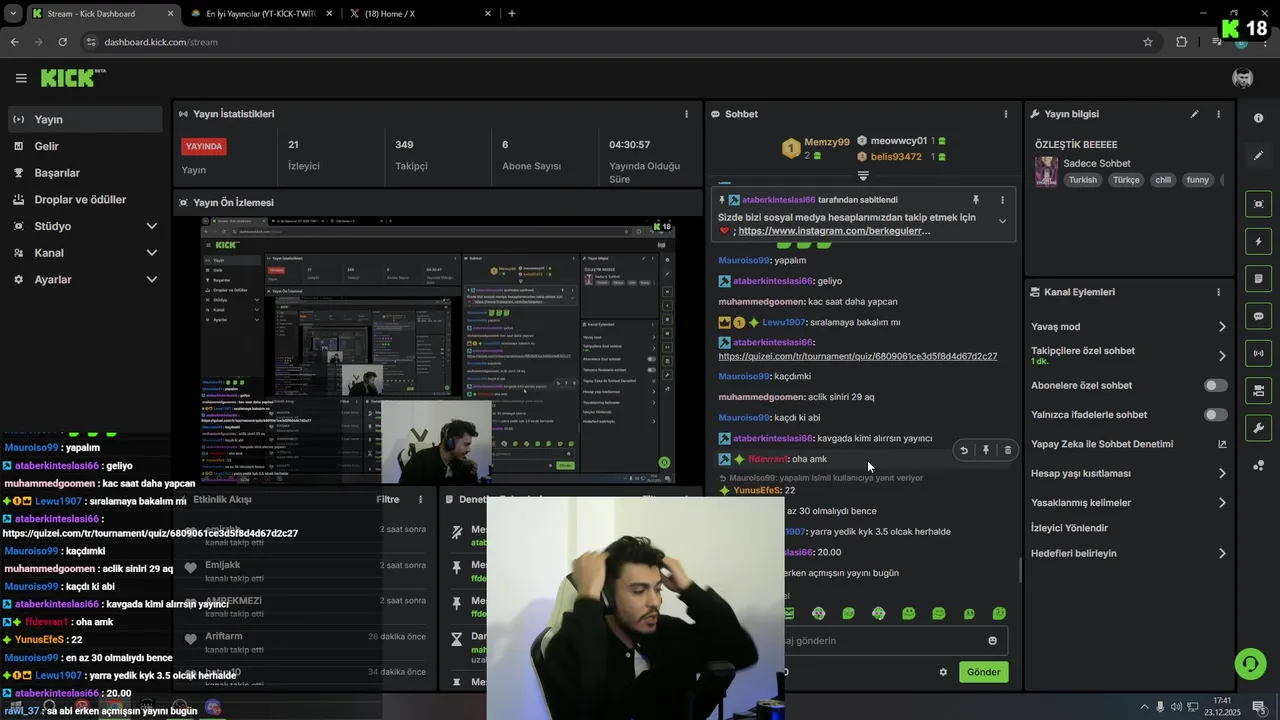
Task: Open the emoji picker in chat input
Action: coord(992,641)
